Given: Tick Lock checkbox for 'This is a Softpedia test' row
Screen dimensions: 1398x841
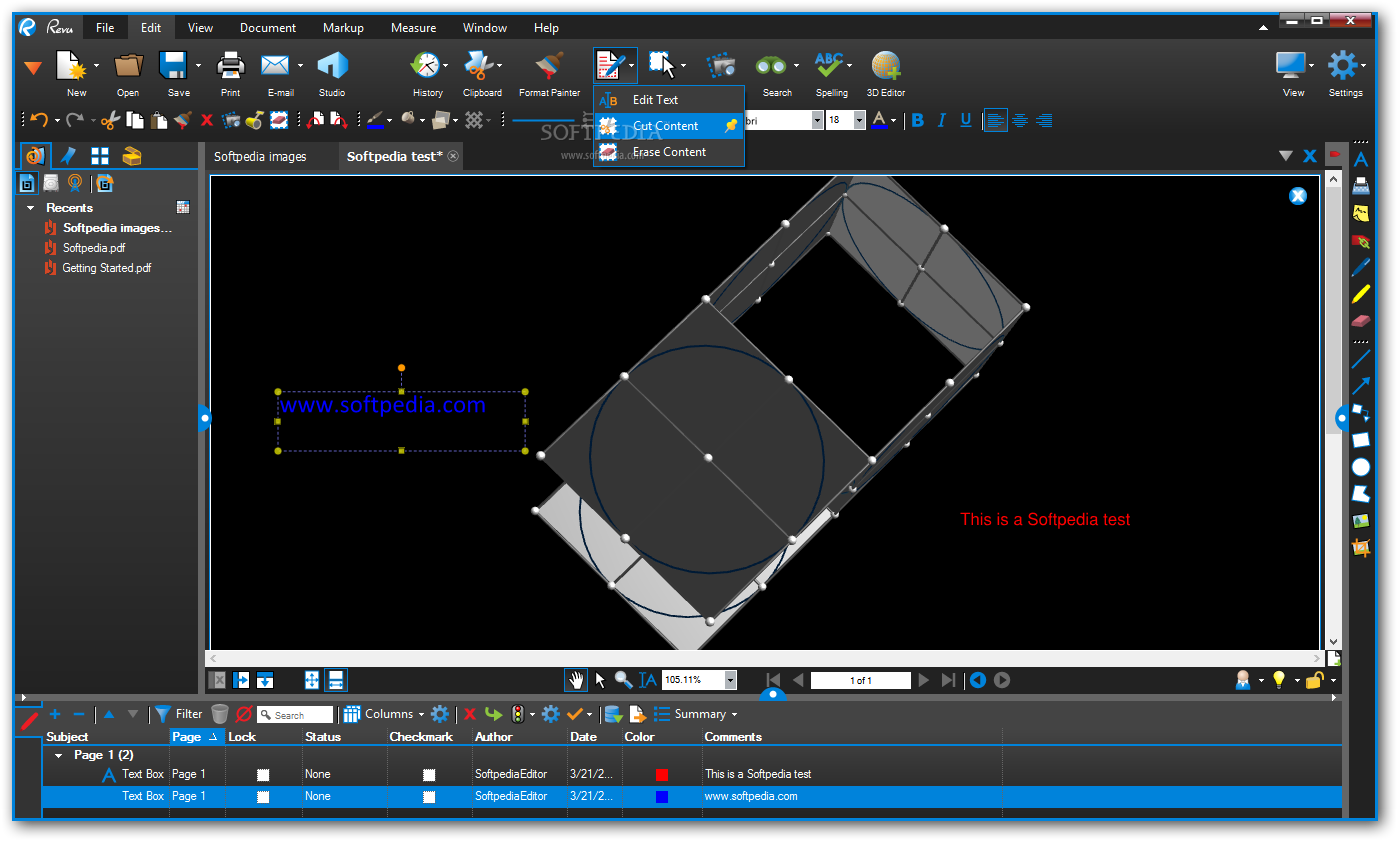Looking at the screenshot, I should coord(263,775).
